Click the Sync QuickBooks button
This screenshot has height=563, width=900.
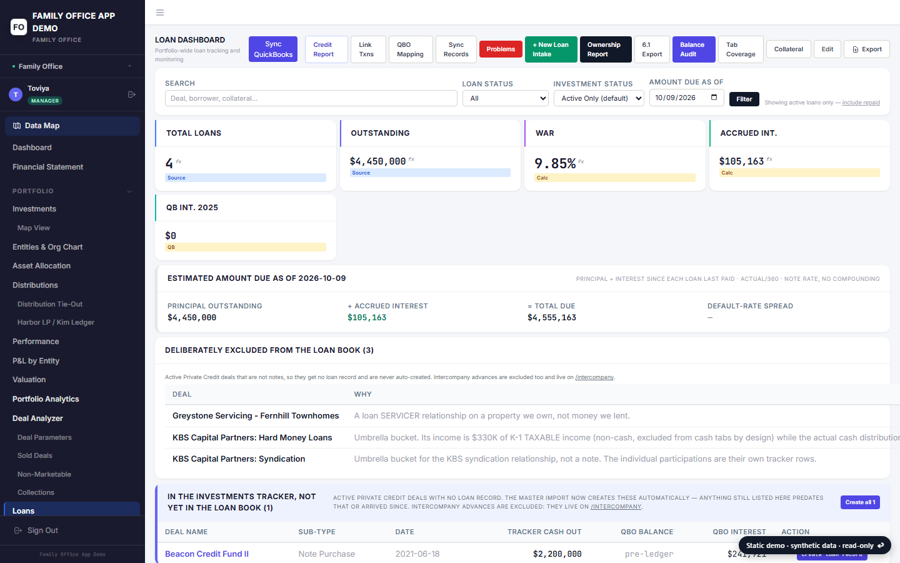tap(273, 49)
